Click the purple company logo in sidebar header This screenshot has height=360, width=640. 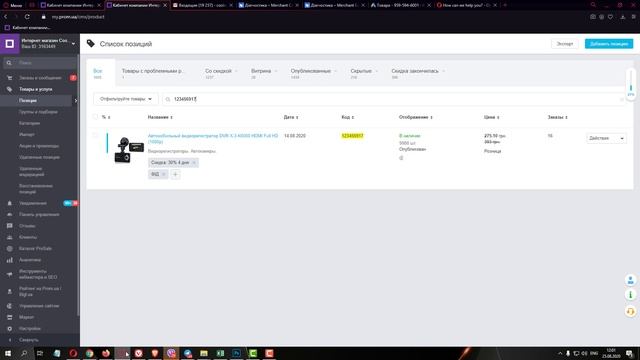(9, 44)
